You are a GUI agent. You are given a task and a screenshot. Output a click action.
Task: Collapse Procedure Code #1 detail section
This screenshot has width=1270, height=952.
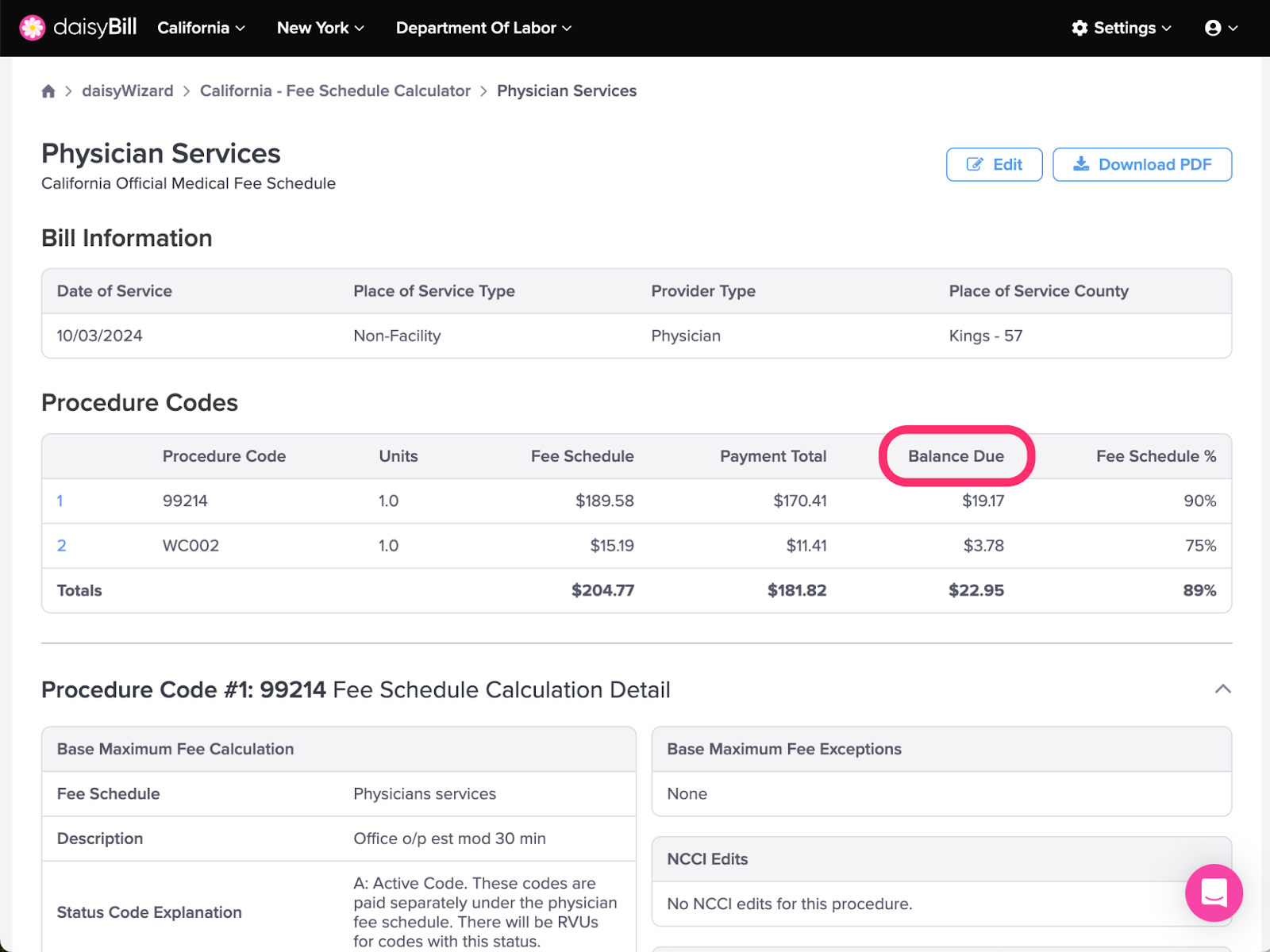(x=1223, y=689)
